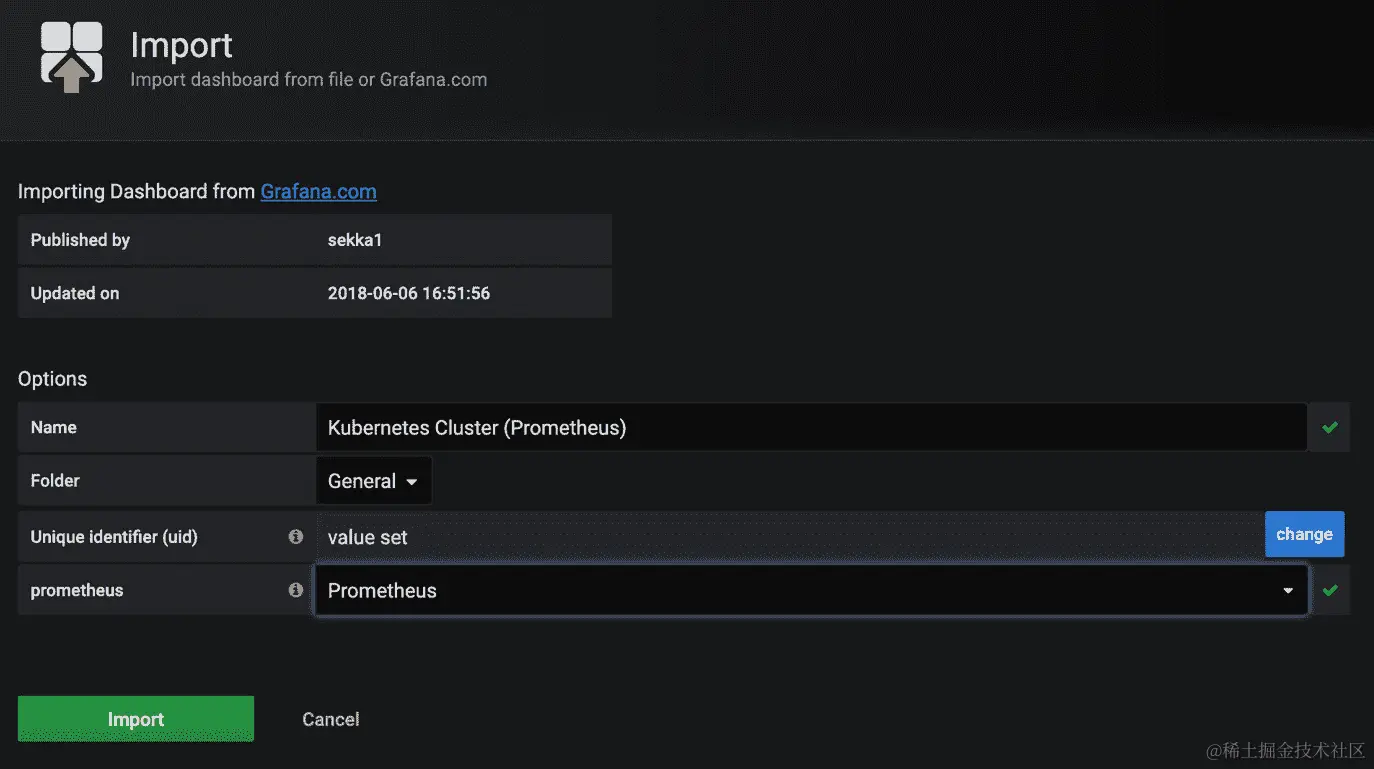Click the green Import button
Image resolution: width=1374 pixels, height=769 pixels.
pyautogui.click(x=136, y=719)
